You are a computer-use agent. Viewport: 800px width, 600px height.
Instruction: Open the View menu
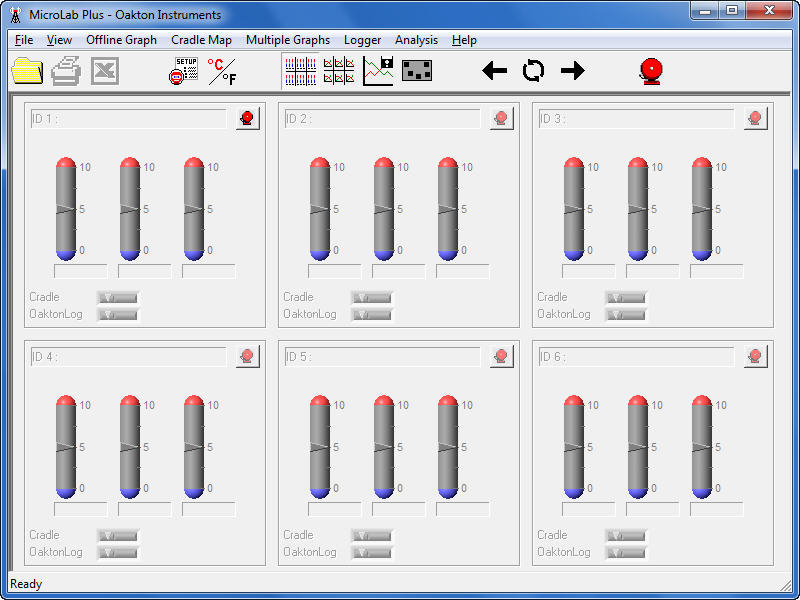pos(59,40)
